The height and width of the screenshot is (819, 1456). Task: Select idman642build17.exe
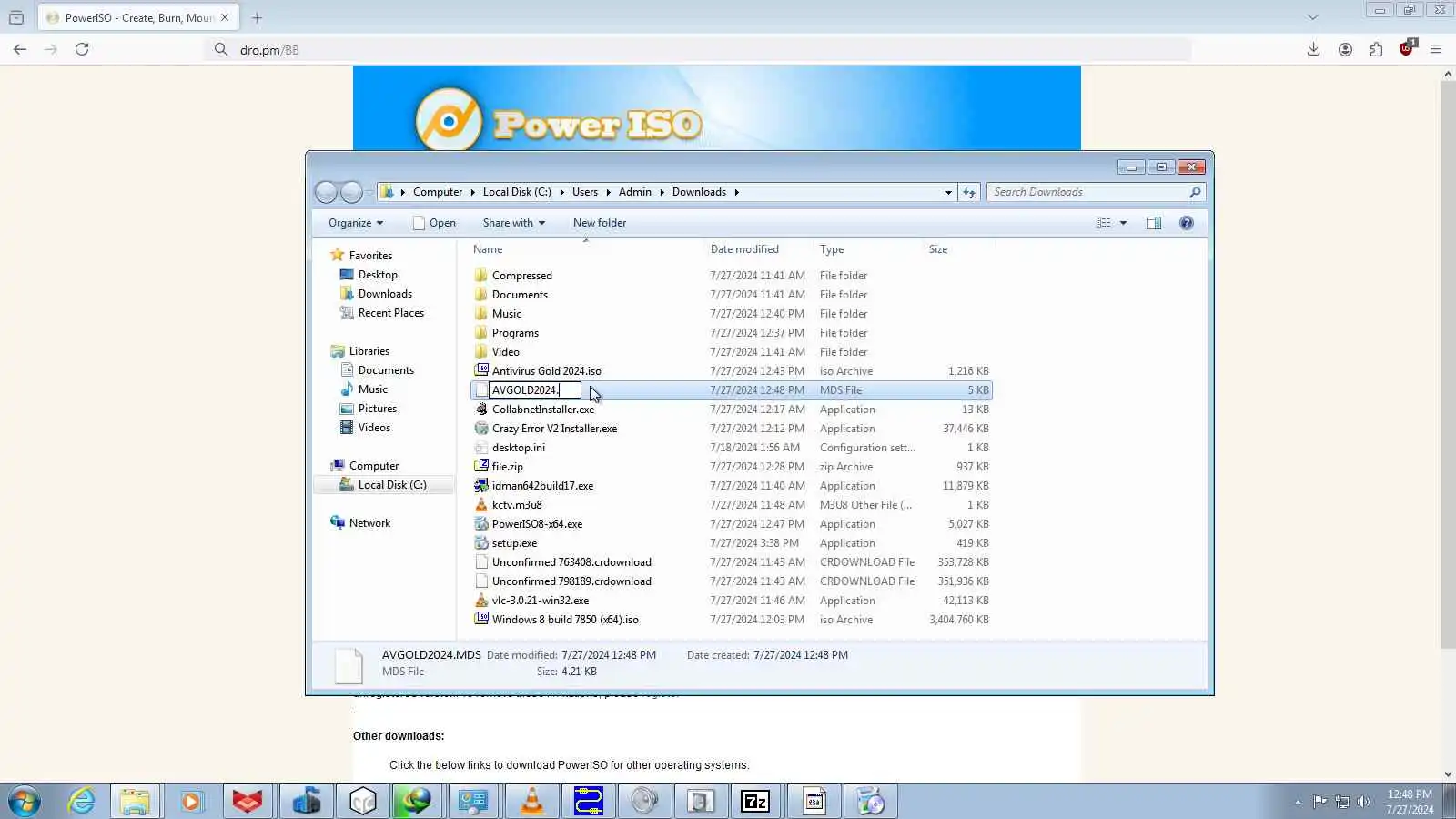click(x=542, y=486)
